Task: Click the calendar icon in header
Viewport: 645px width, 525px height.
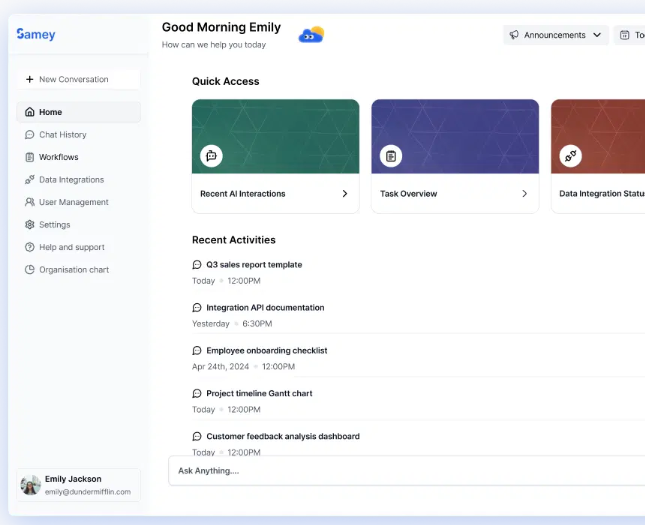Action: click(624, 35)
